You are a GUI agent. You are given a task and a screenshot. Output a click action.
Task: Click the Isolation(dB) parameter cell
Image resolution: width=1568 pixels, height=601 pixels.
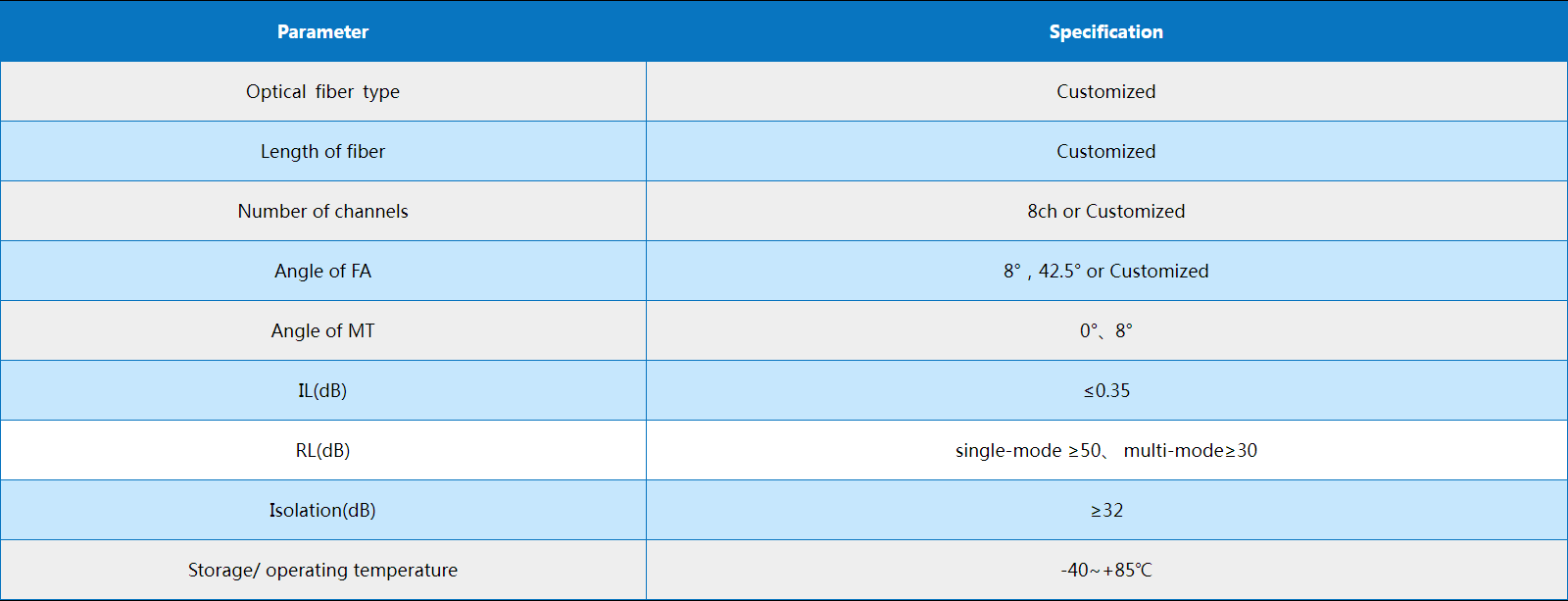(322, 510)
